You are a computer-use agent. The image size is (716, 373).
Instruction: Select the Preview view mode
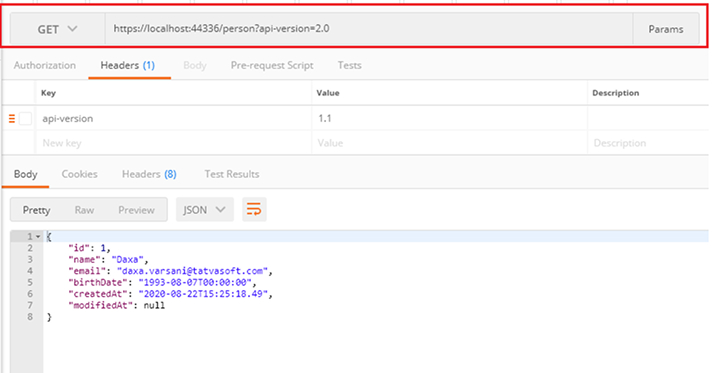tap(137, 210)
